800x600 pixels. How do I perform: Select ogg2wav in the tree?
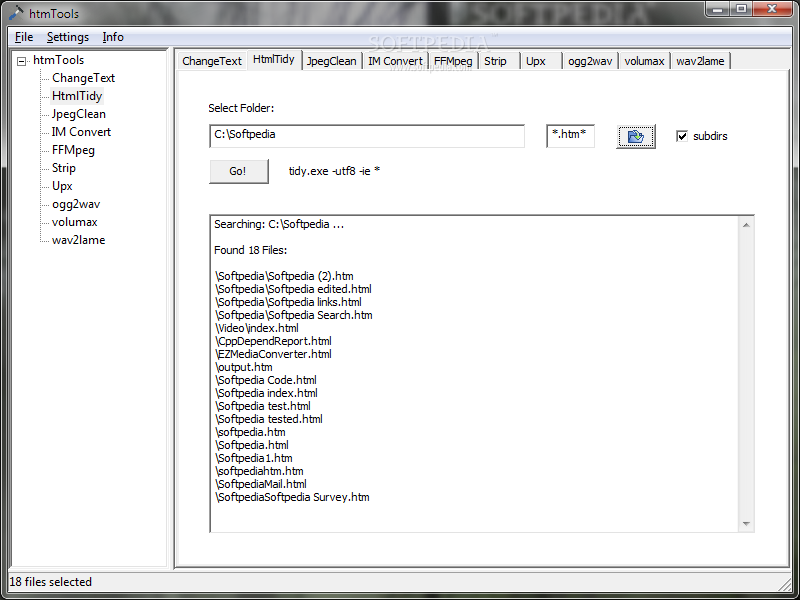(76, 204)
